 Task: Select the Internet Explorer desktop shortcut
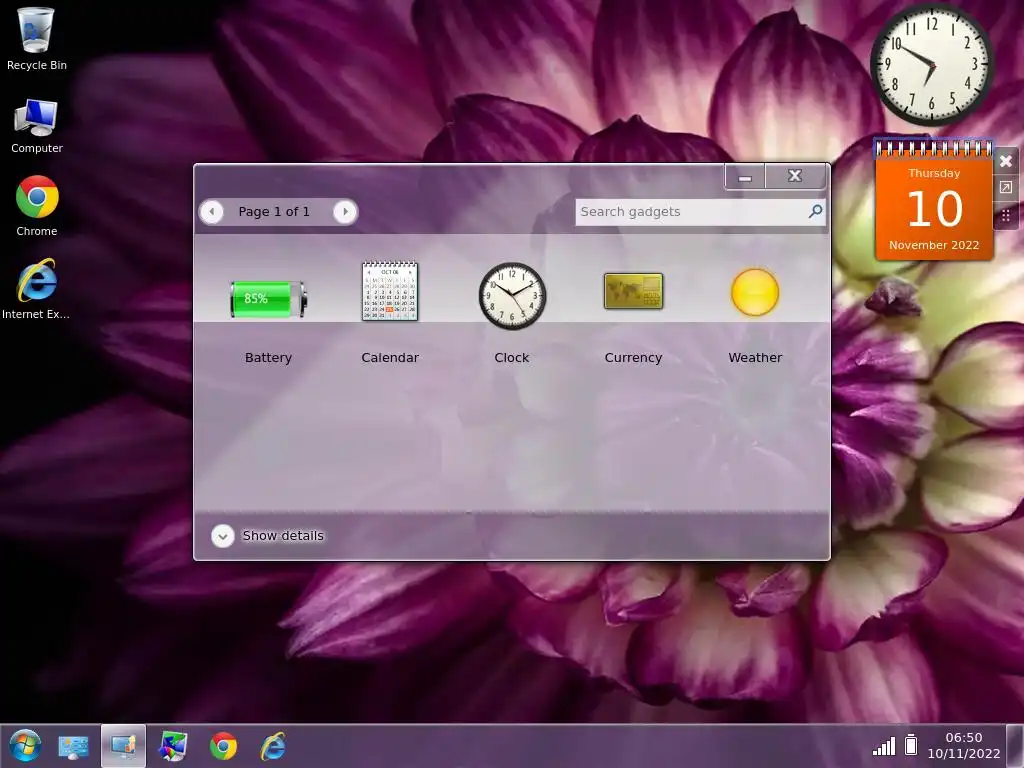(36, 289)
